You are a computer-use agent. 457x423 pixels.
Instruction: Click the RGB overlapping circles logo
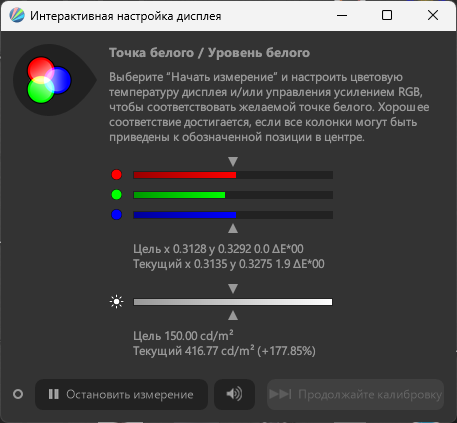(x=49, y=80)
